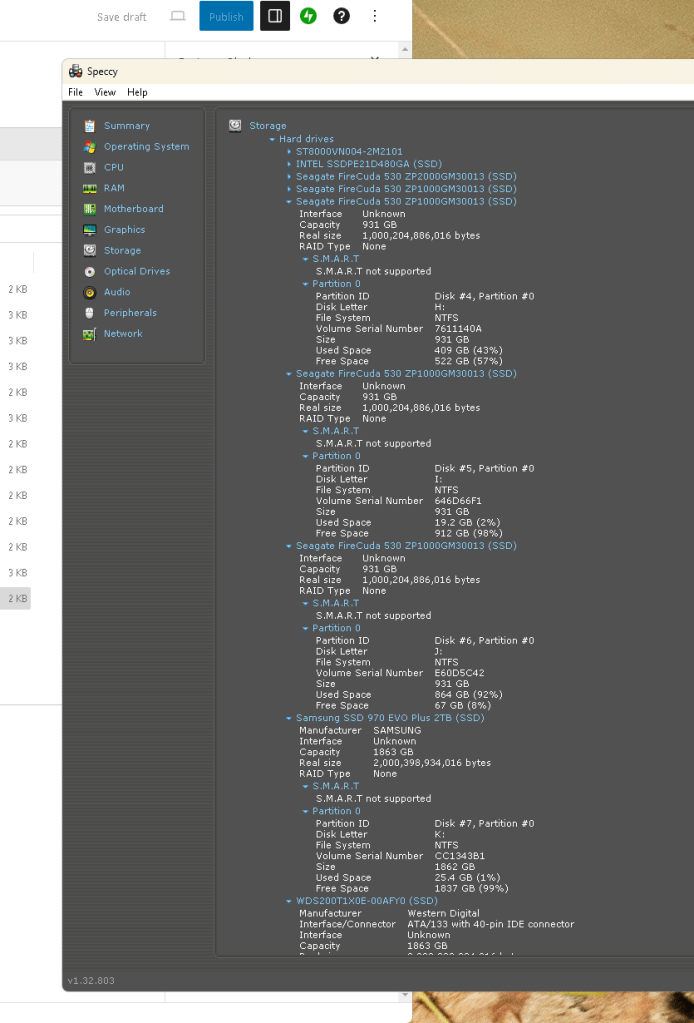This screenshot has height=1023, width=694.
Task: Open the CPU chip icon
Action: tap(89, 168)
